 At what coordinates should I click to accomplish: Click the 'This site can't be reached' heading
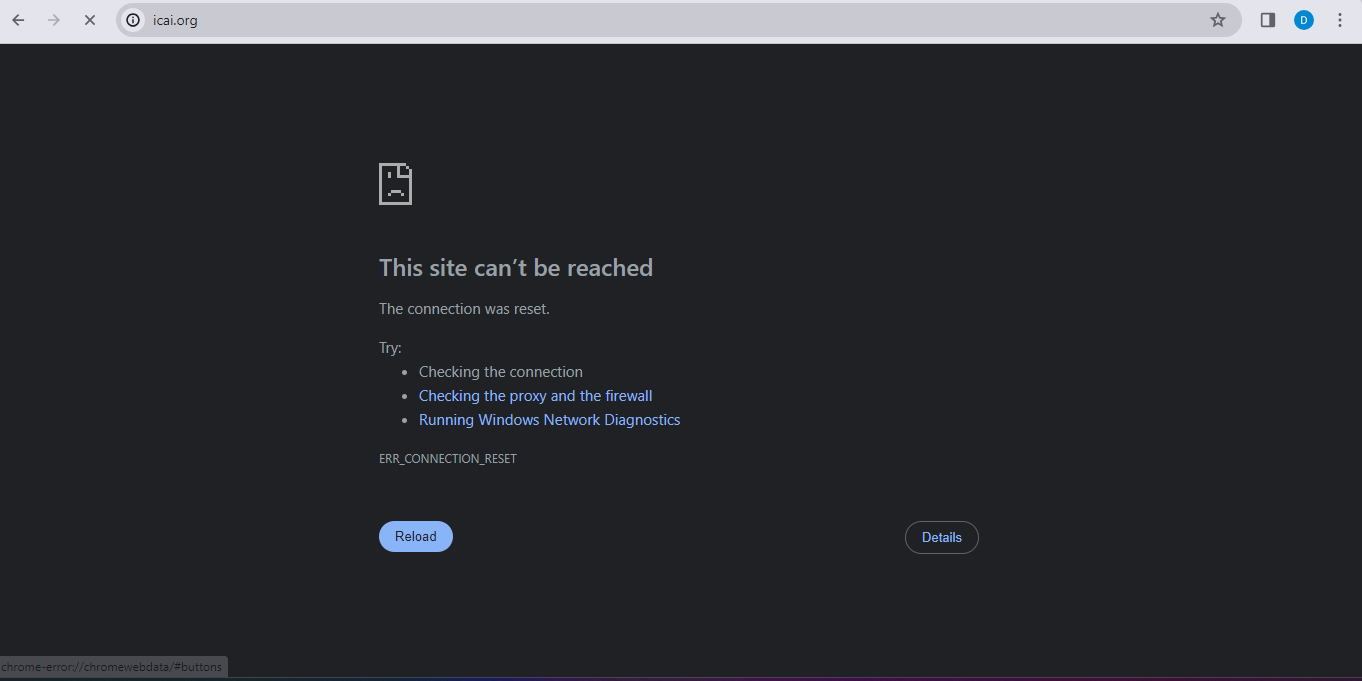515,268
